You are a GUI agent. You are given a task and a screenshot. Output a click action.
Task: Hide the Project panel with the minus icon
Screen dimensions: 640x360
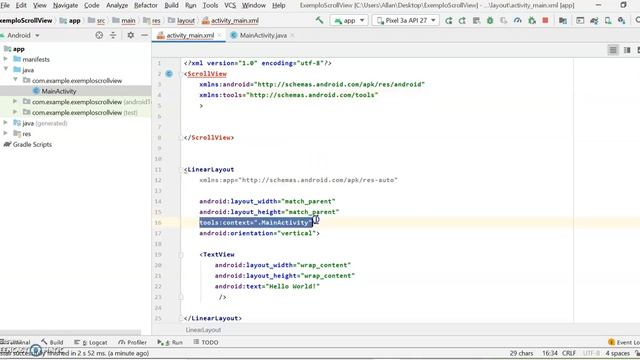[144, 36]
